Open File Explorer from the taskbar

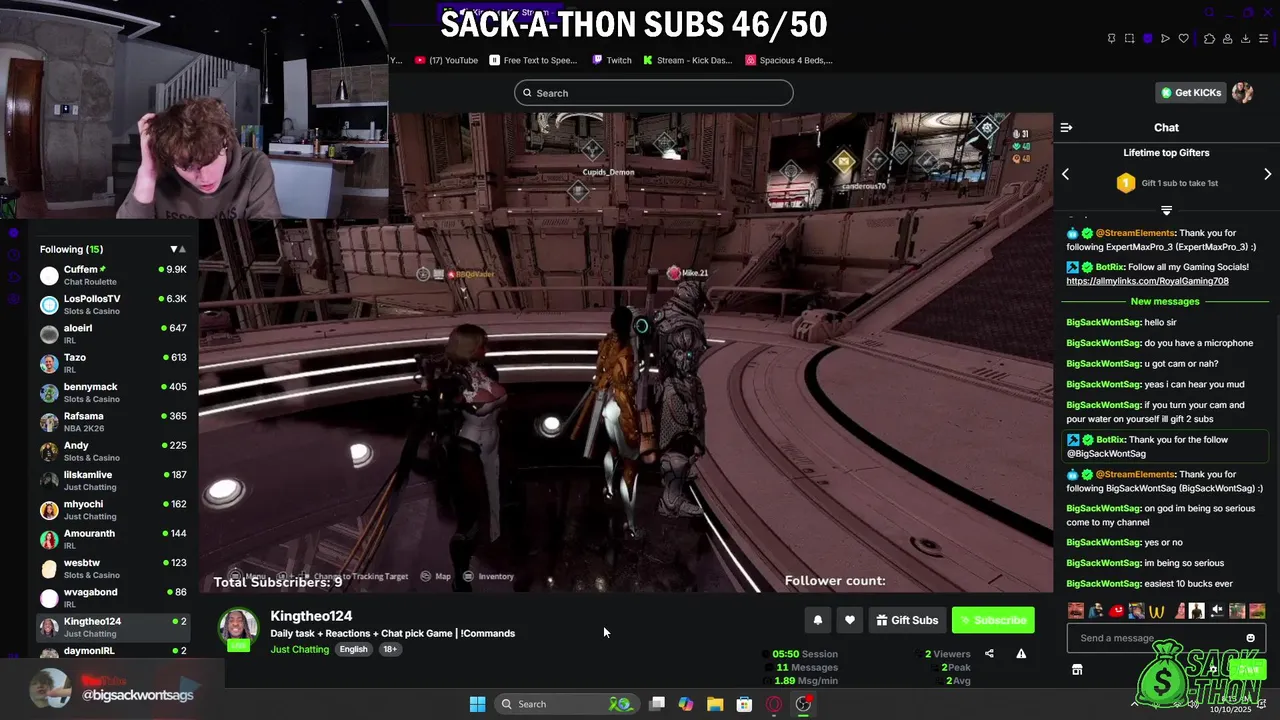(x=715, y=704)
